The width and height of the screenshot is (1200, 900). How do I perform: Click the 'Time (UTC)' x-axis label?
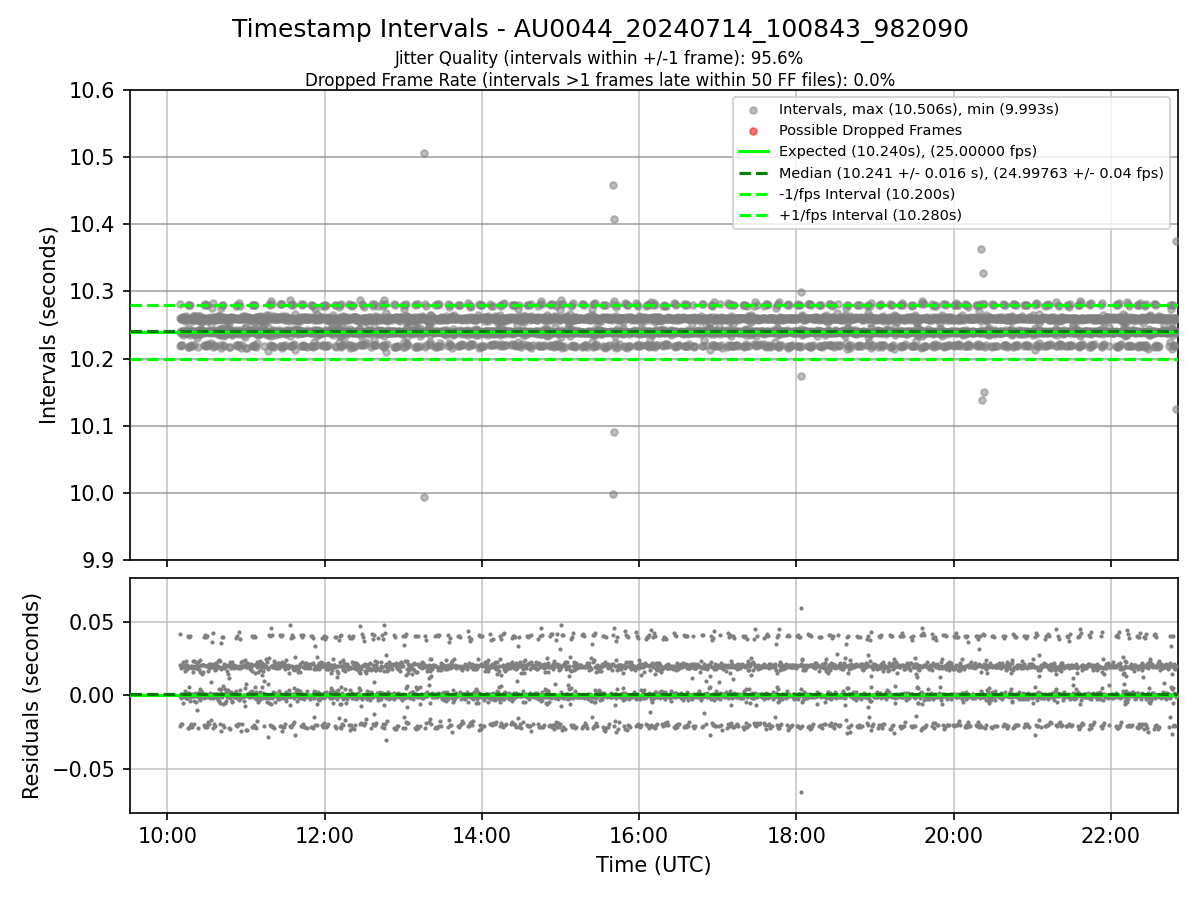(653, 864)
